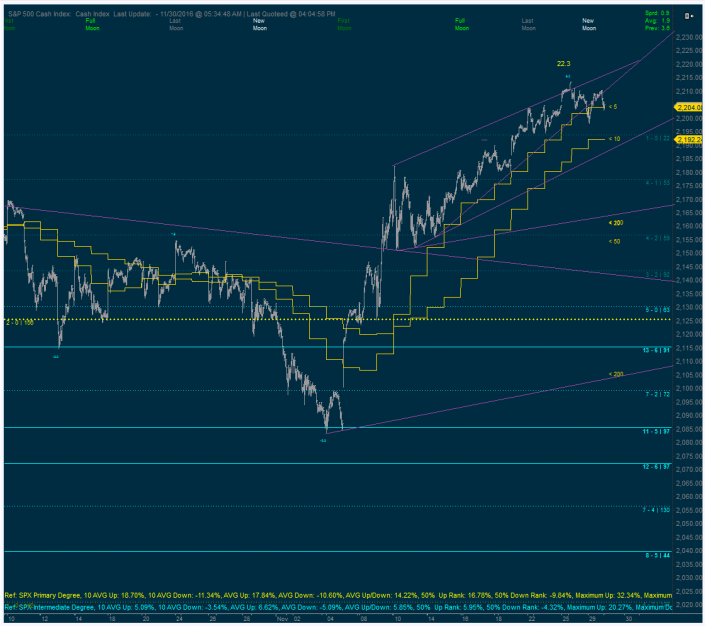Click the '11 - 5 | 97' level label
This screenshot has height=626, width=705.
pos(656,432)
